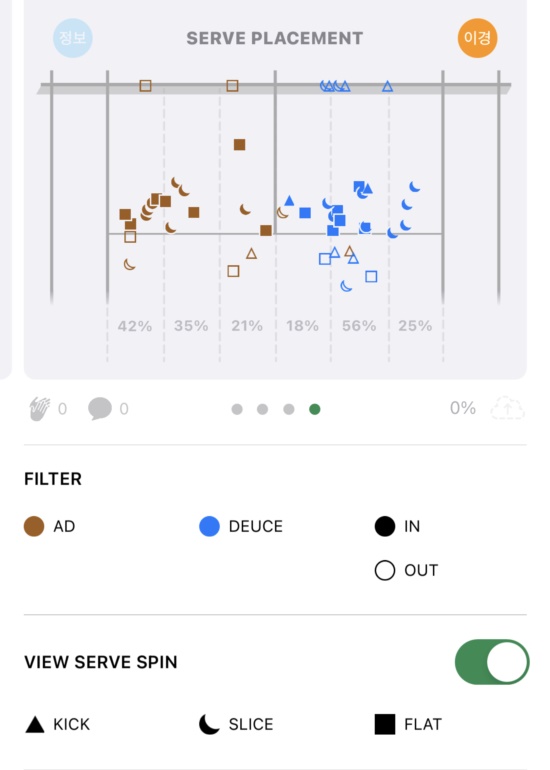Go to the second page dot
The image size is (550, 770).
263,409
